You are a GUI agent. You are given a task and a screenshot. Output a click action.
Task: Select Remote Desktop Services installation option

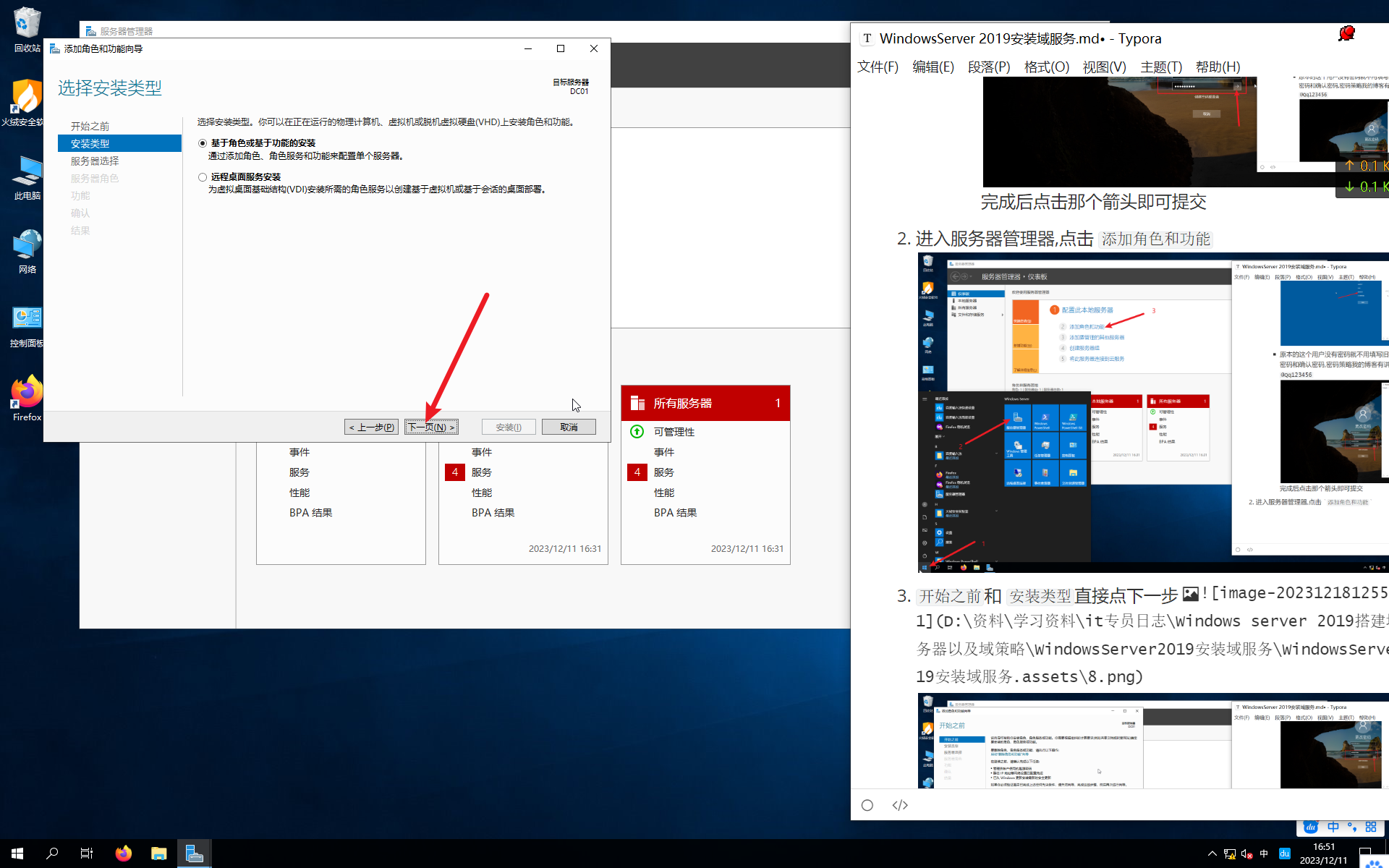pos(203,177)
